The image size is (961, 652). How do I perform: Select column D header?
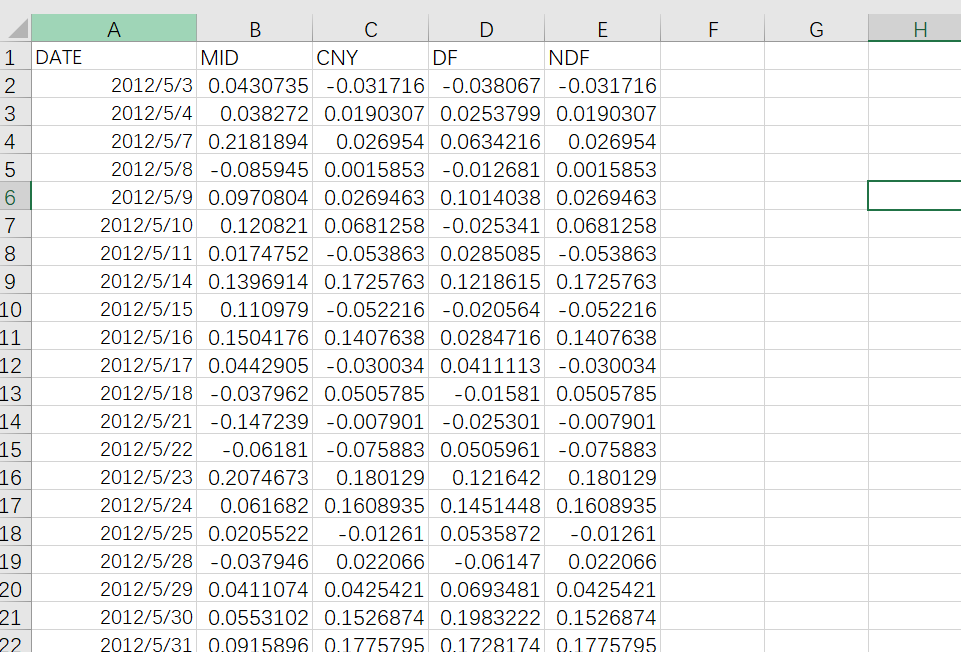pos(486,28)
